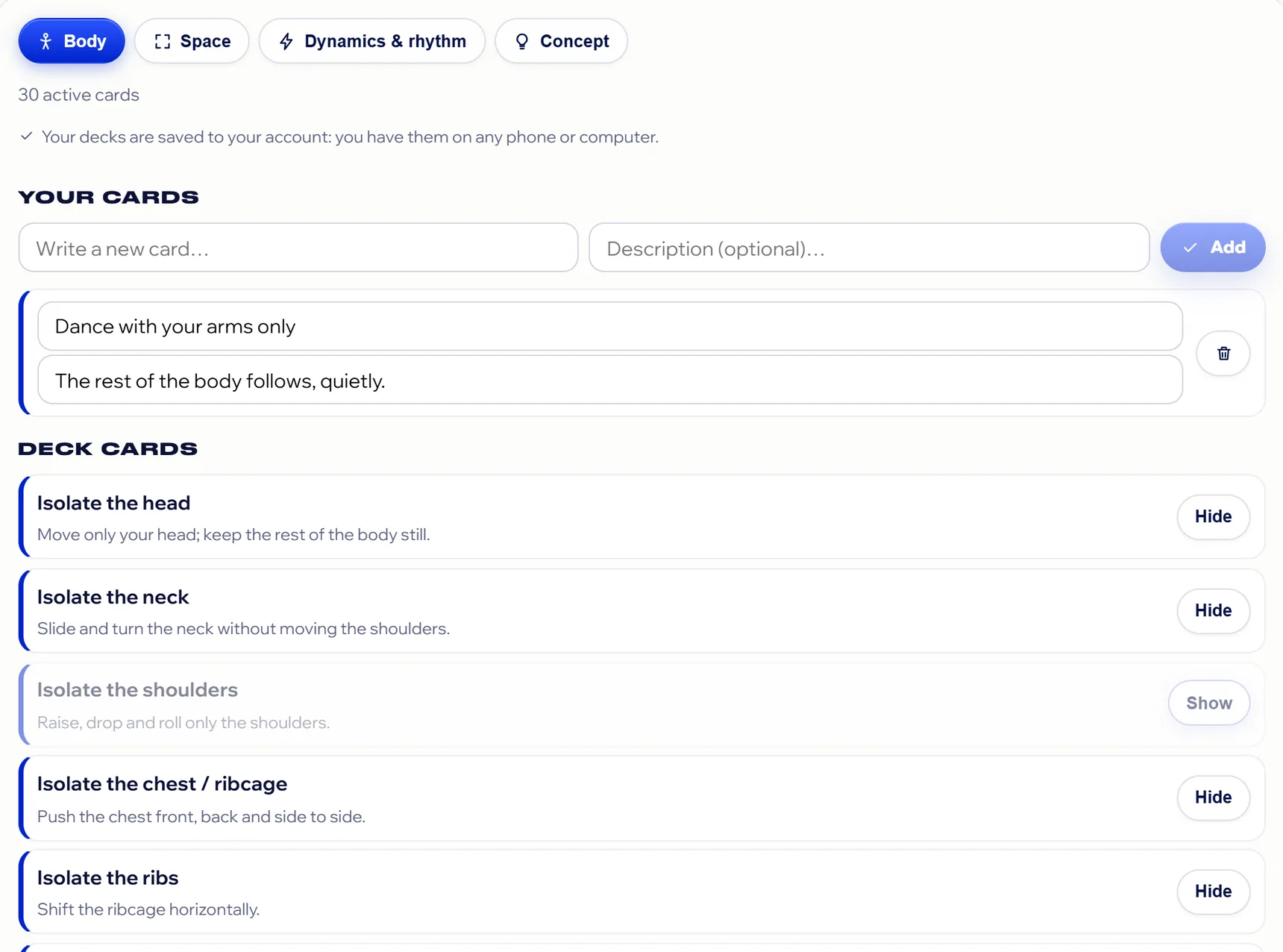Click the Description (optional) field
Image resolution: width=1283 pixels, height=952 pixels.
pos(869,248)
